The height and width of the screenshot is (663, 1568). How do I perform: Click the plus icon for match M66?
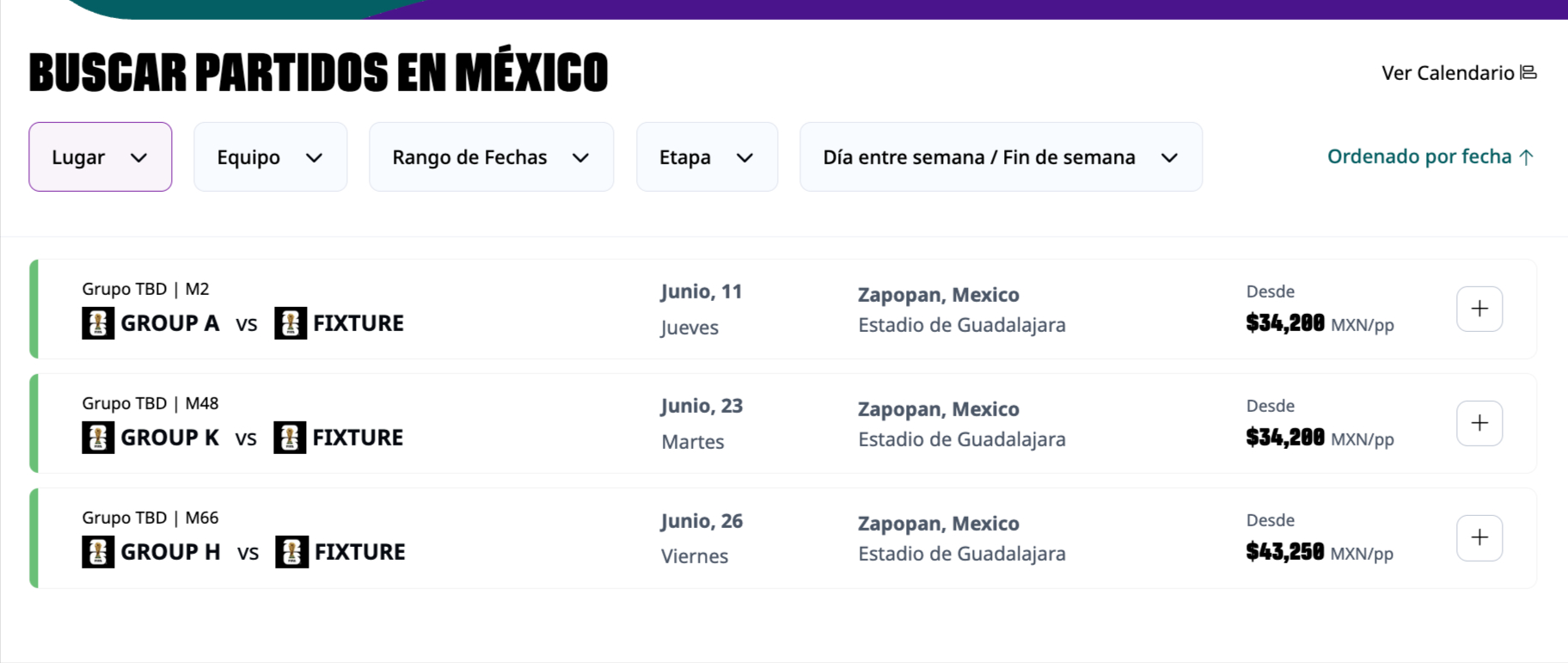(x=1479, y=537)
